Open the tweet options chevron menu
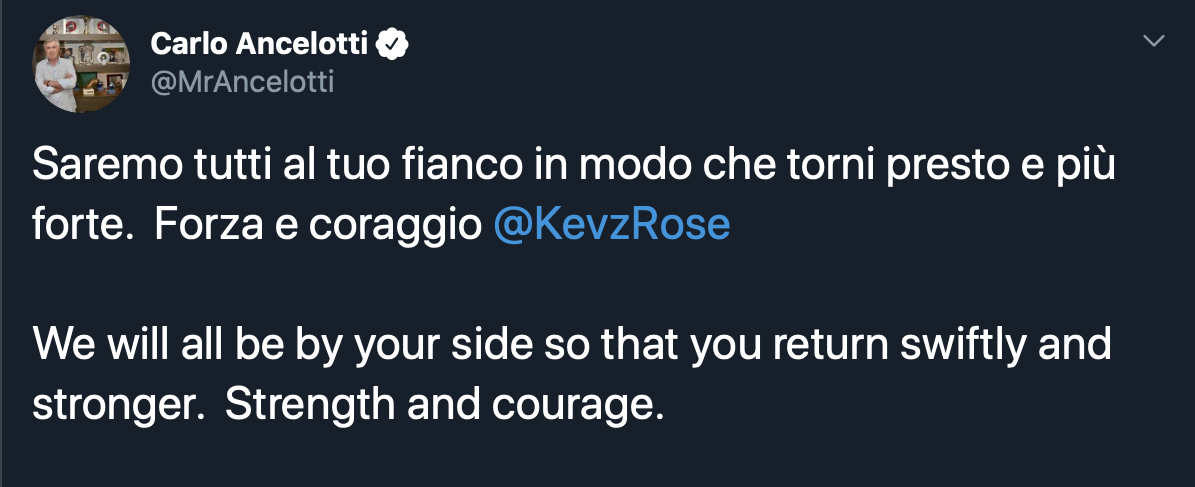 pyautogui.click(x=1154, y=41)
